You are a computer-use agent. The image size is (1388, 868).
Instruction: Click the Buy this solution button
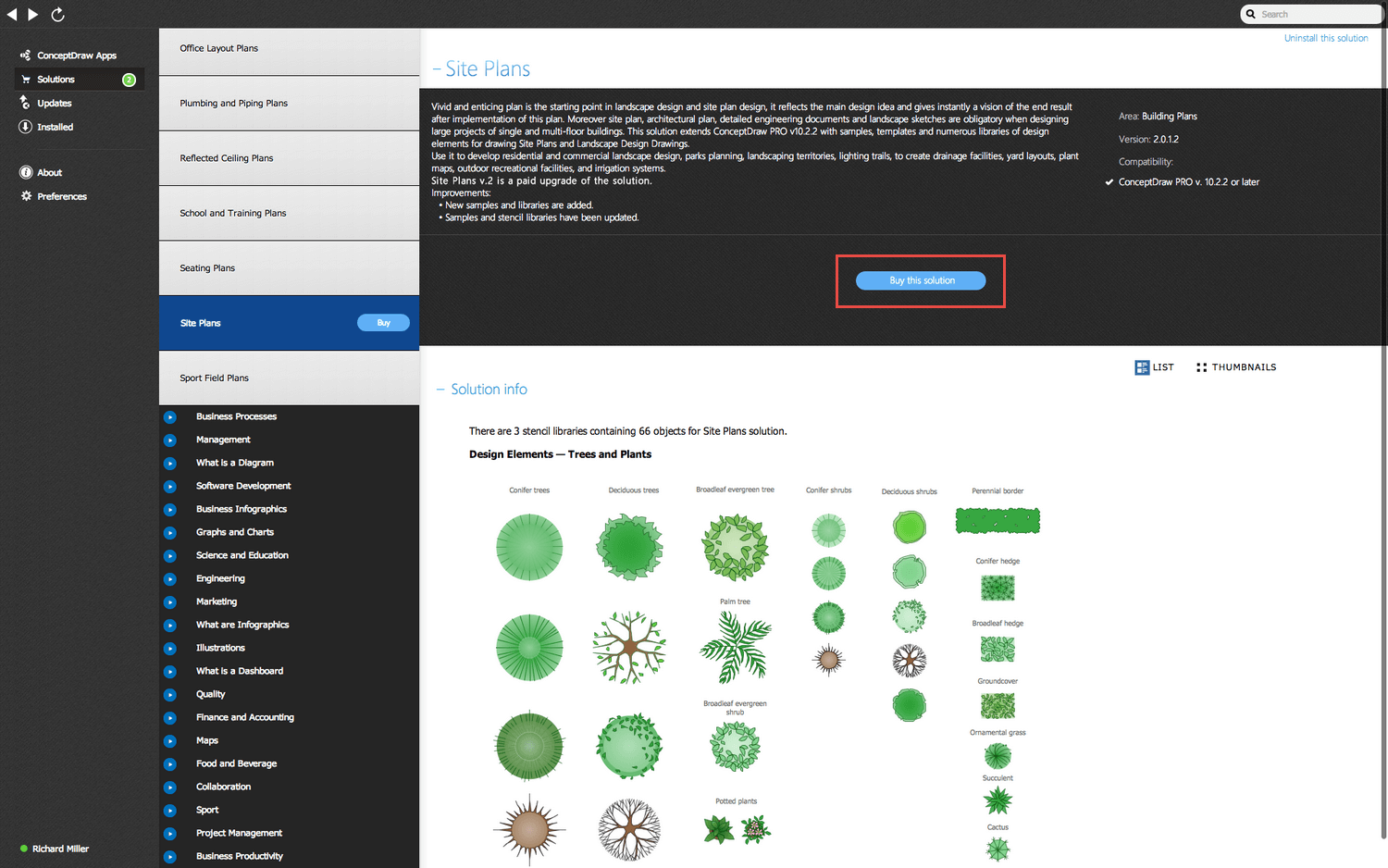pos(920,280)
